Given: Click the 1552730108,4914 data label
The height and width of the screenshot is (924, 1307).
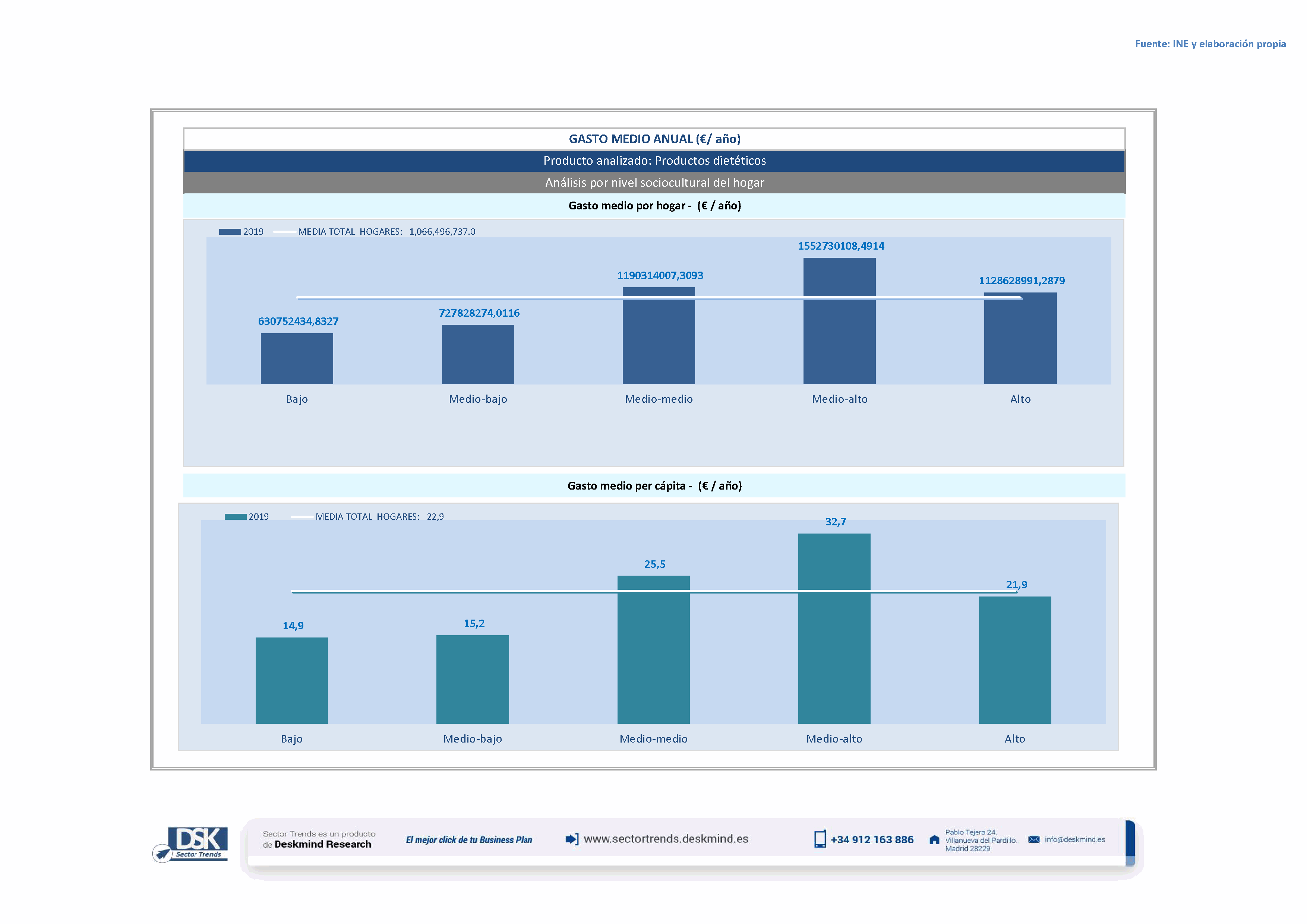Looking at the screenshot, I should (x=841, y=246).
